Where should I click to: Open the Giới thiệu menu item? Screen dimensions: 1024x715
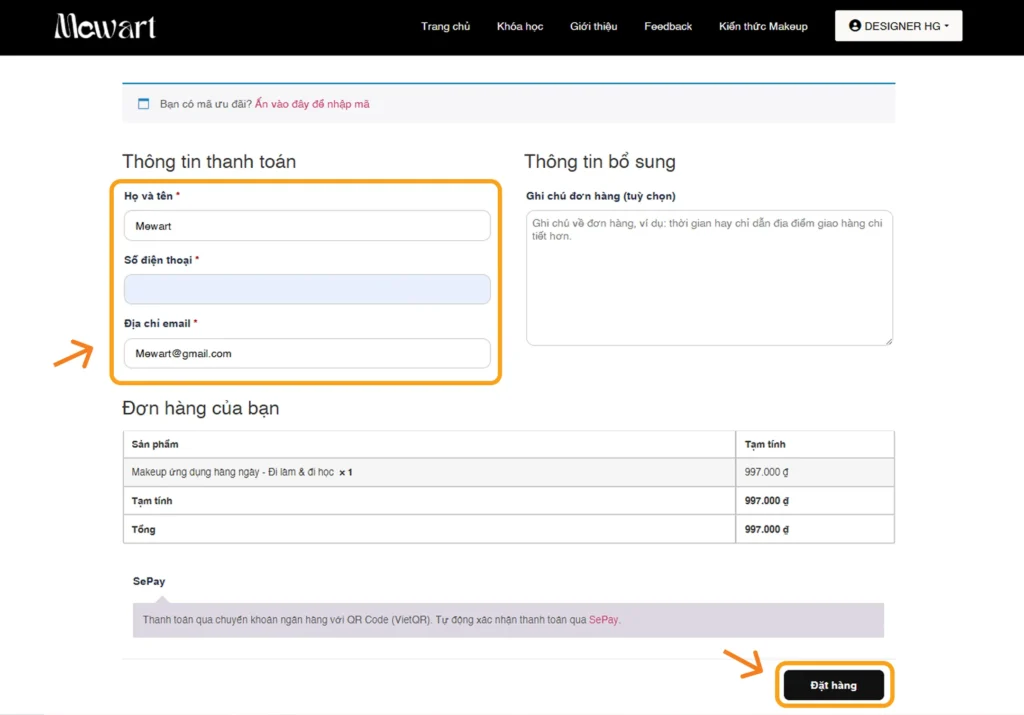593,26
